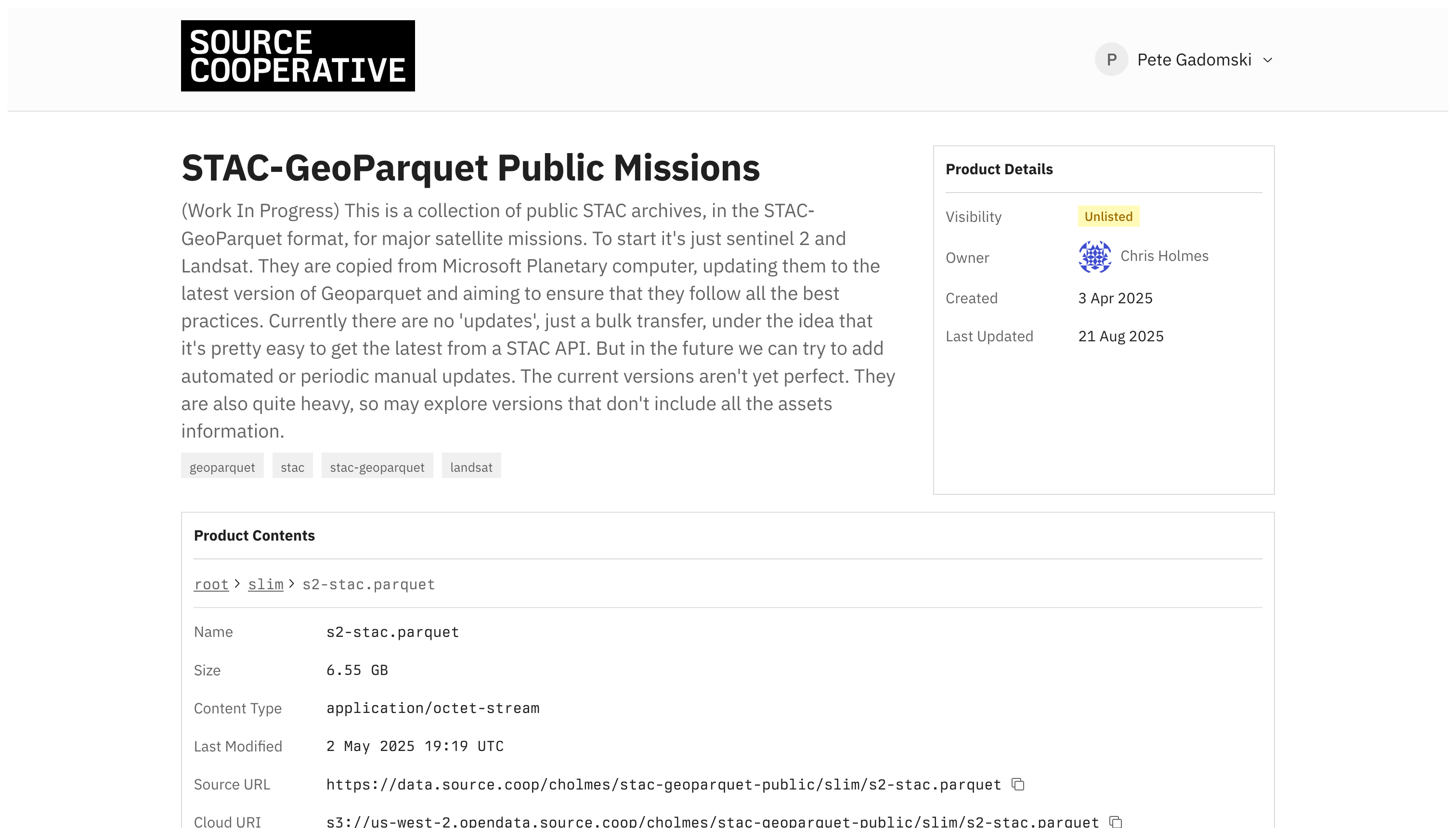Click the Source URL text
This screenshot has width=1456, height=828.
(663, 785)
